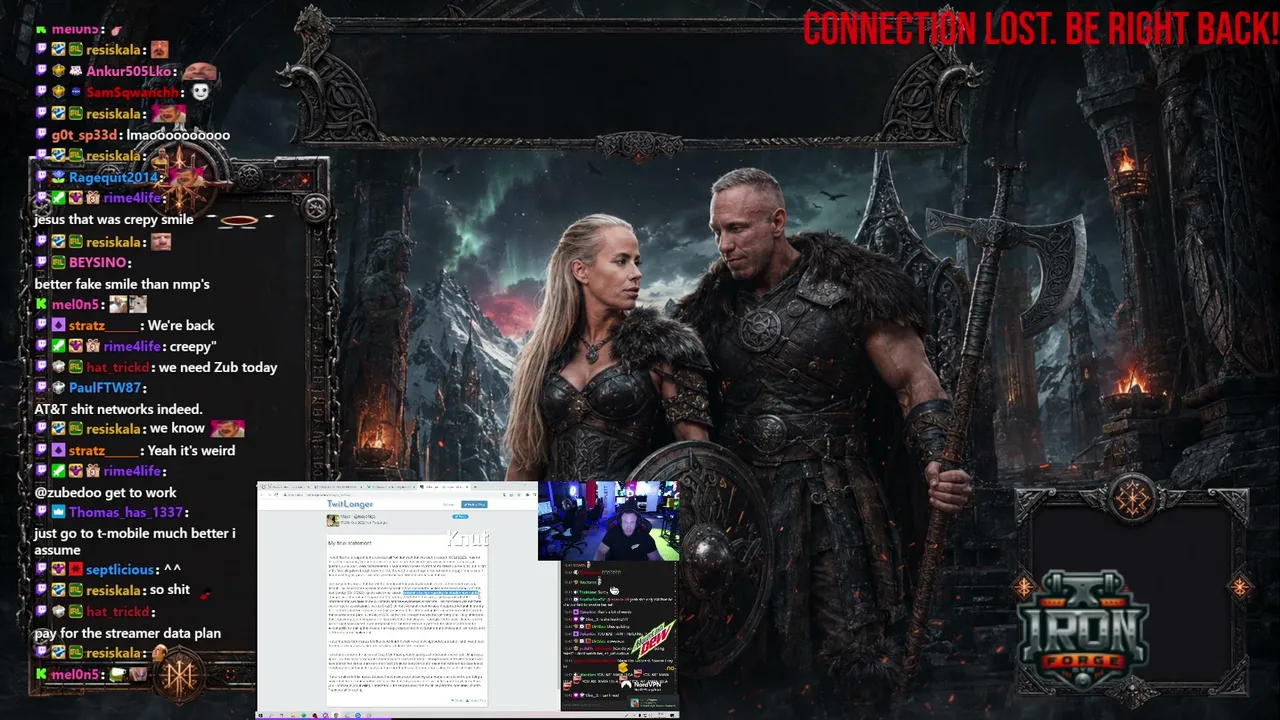Select "just go to t-mobile much better i assume"

coord(135,542)
